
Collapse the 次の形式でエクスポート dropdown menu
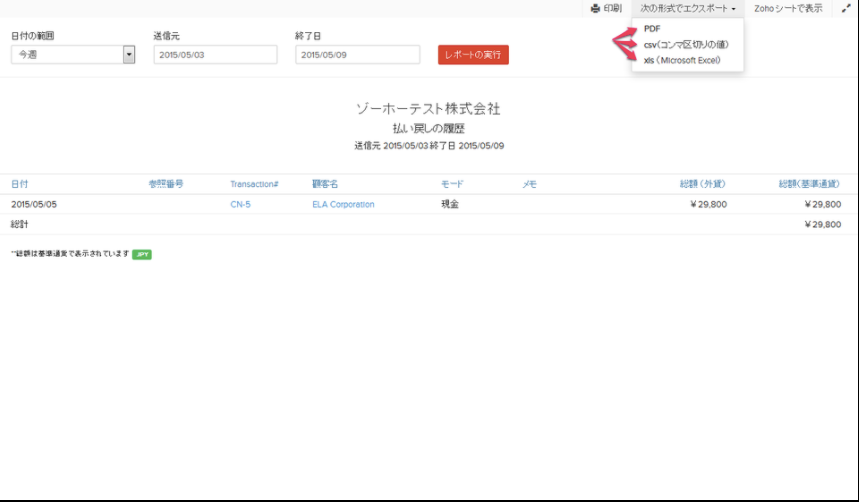pyautogui.click(x=688, y=8)
